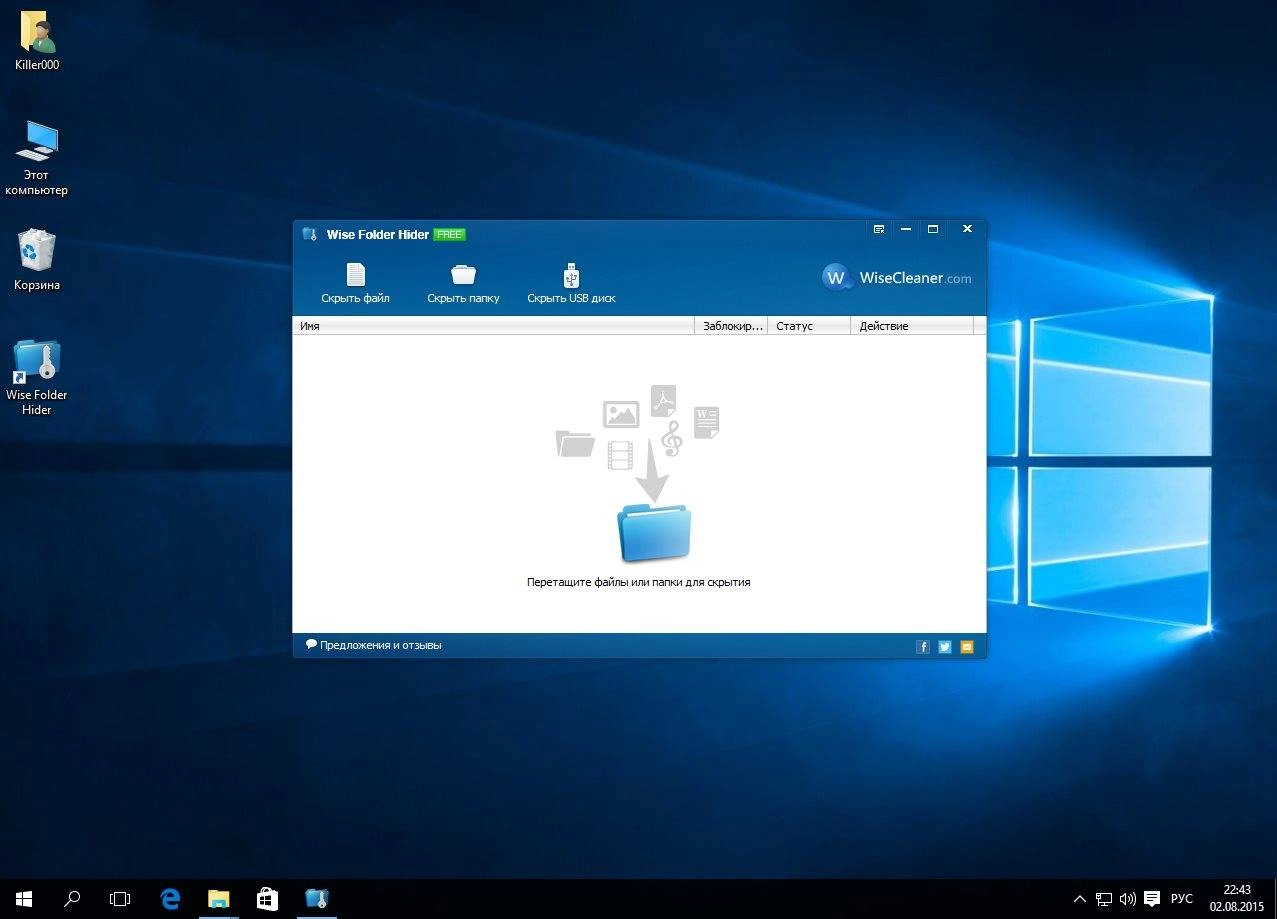Minimize the Wise Folder Hider window

pos(906,229)
